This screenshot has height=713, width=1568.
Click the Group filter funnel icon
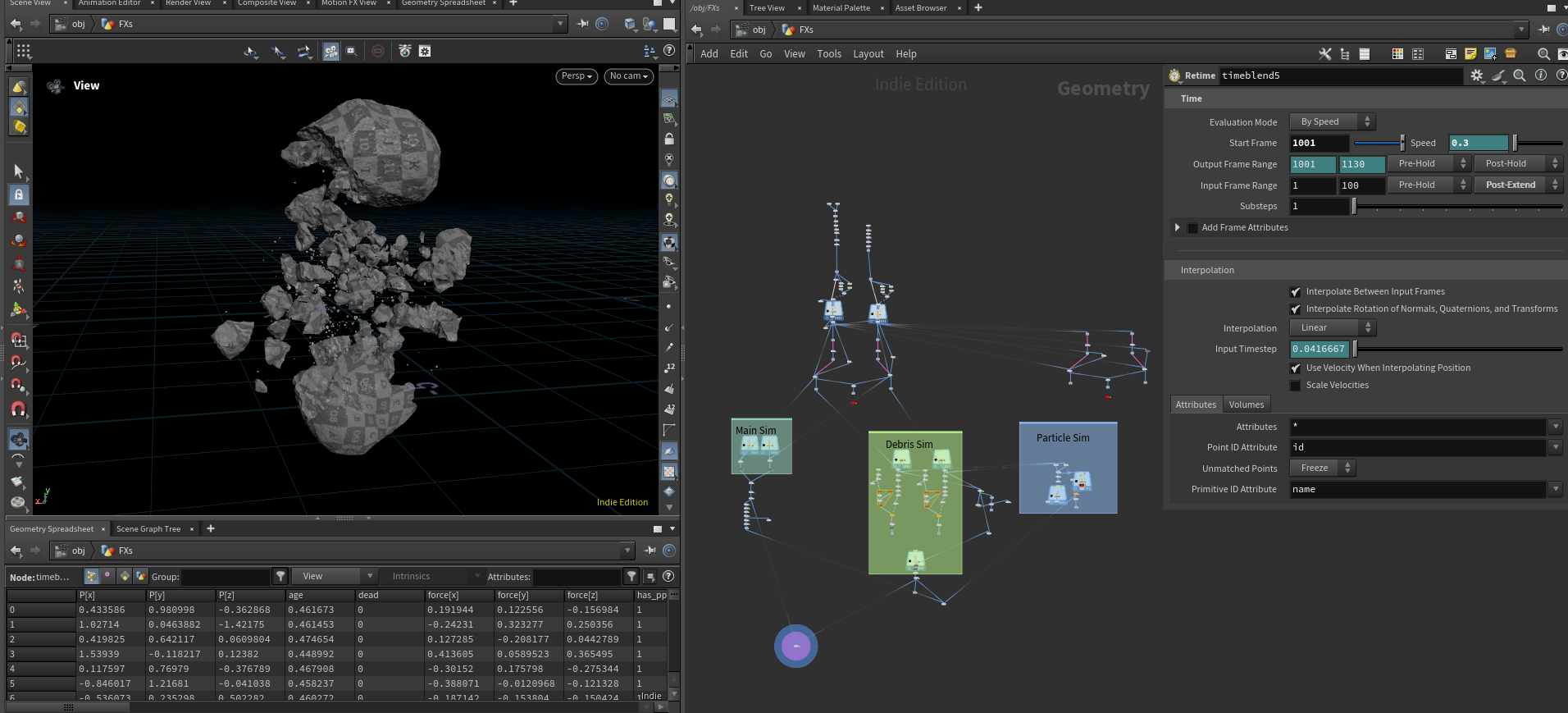point(280,577)
